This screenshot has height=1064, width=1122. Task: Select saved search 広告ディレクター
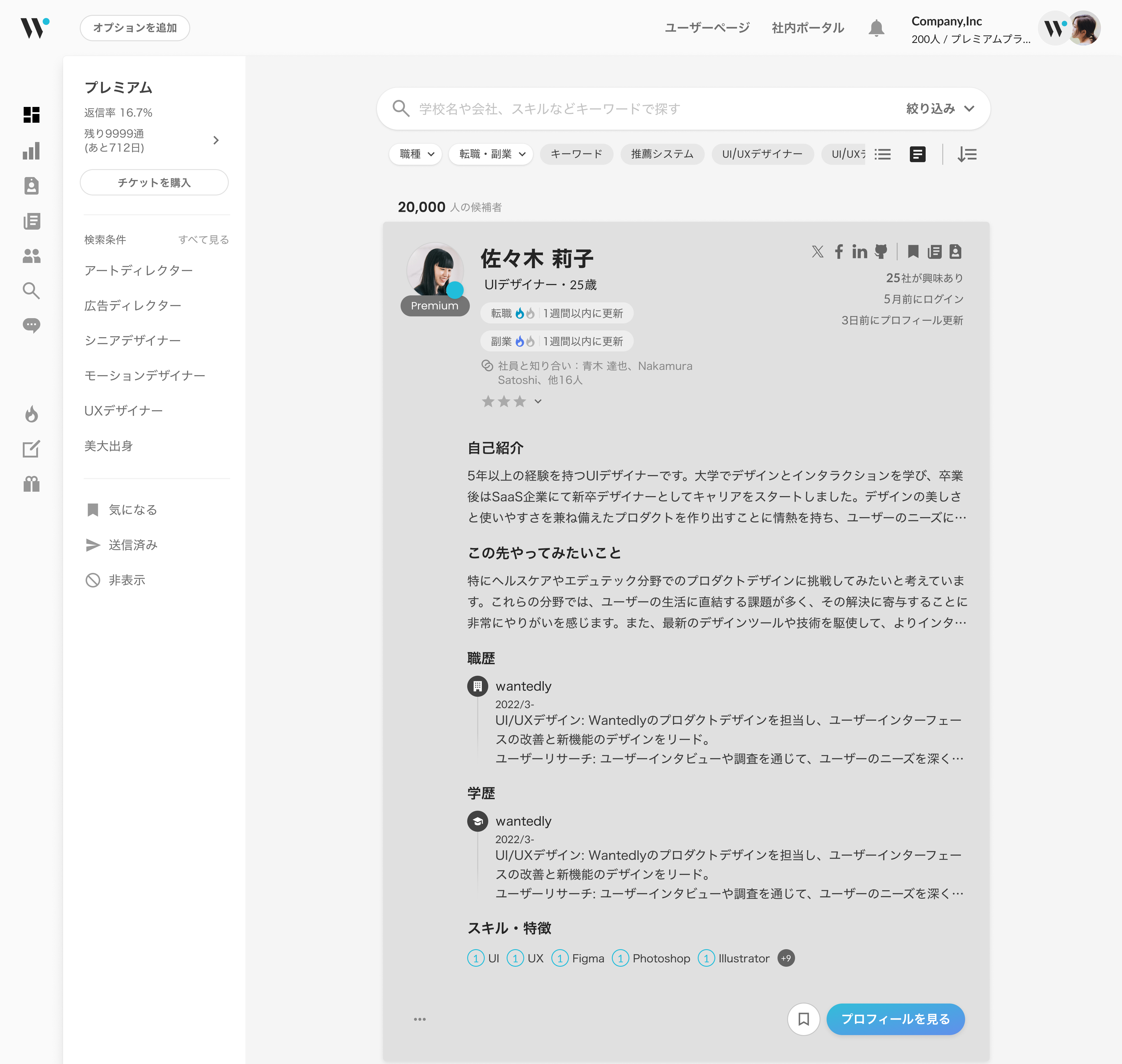(133, 306)
